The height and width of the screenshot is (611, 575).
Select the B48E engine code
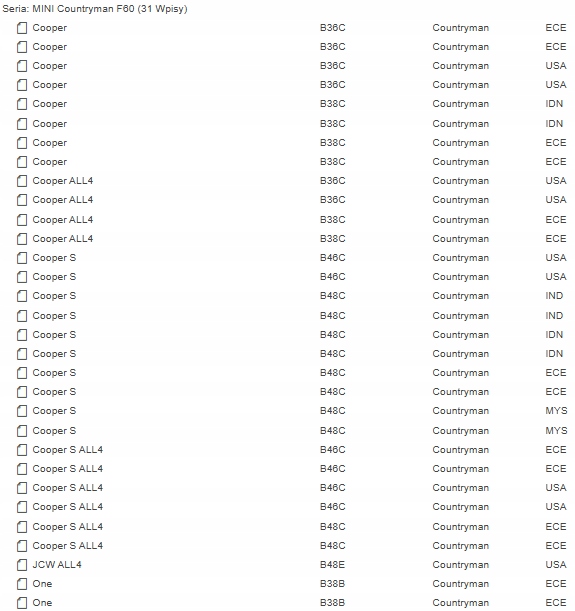coord(332,565)
